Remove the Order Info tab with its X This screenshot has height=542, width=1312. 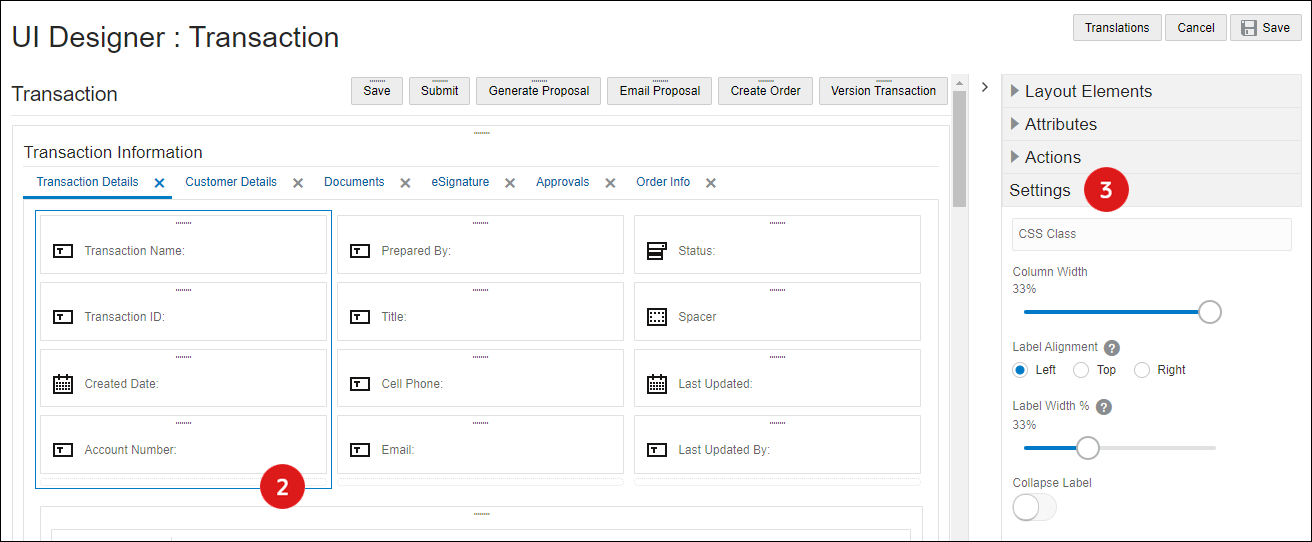711,183
